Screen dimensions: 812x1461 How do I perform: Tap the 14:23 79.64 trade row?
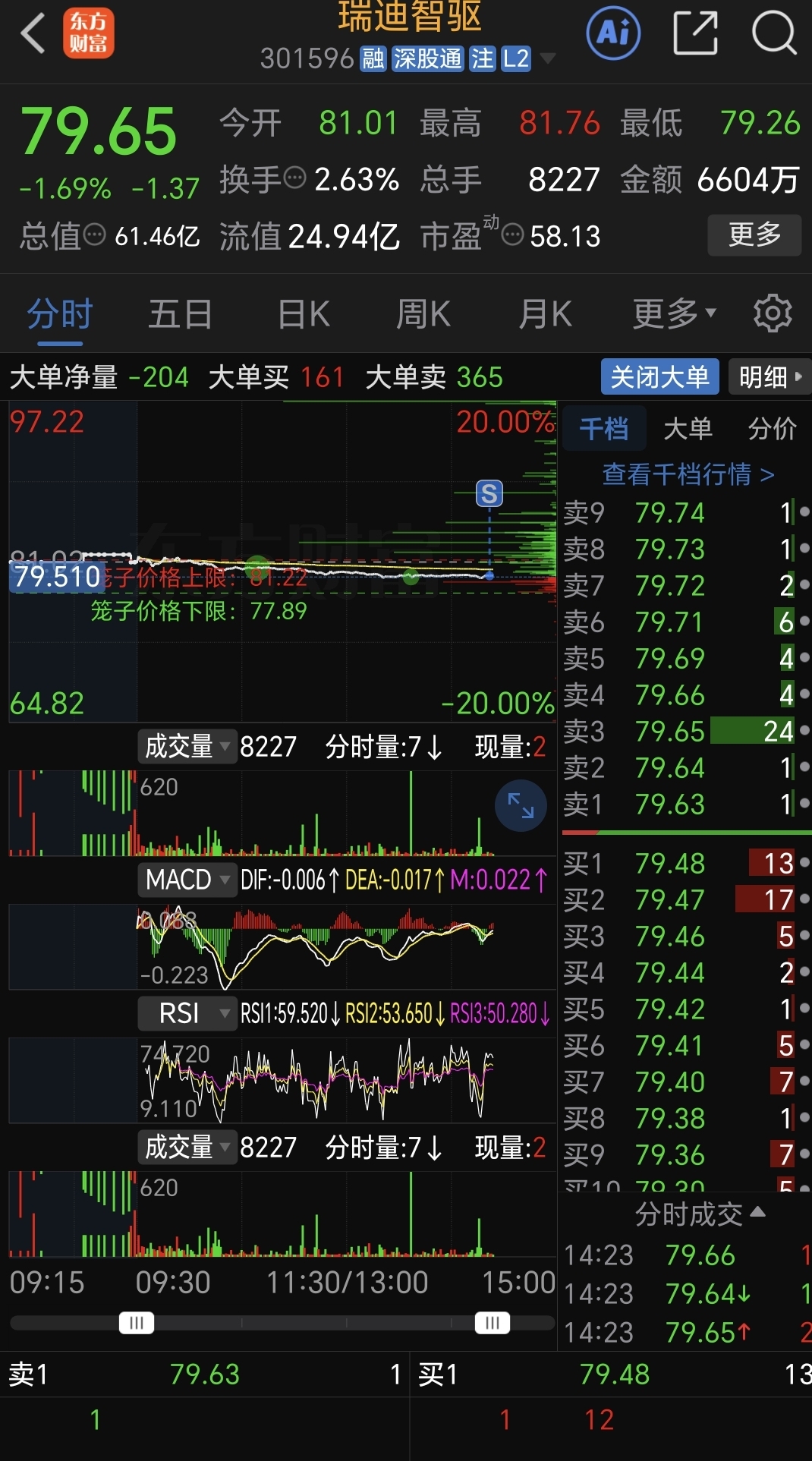686,1293
